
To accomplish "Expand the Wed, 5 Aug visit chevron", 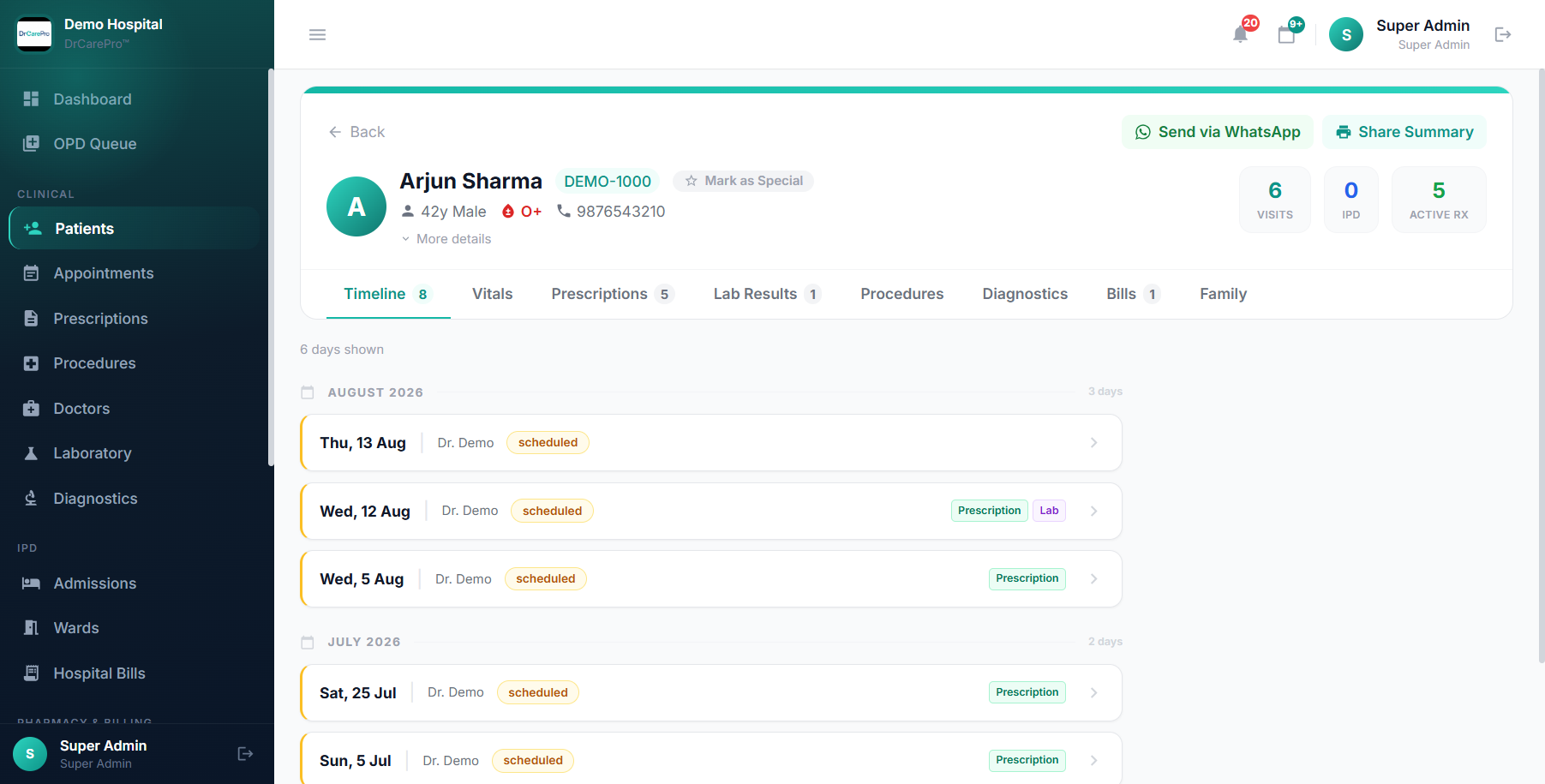I will [x=1093, y=579].
